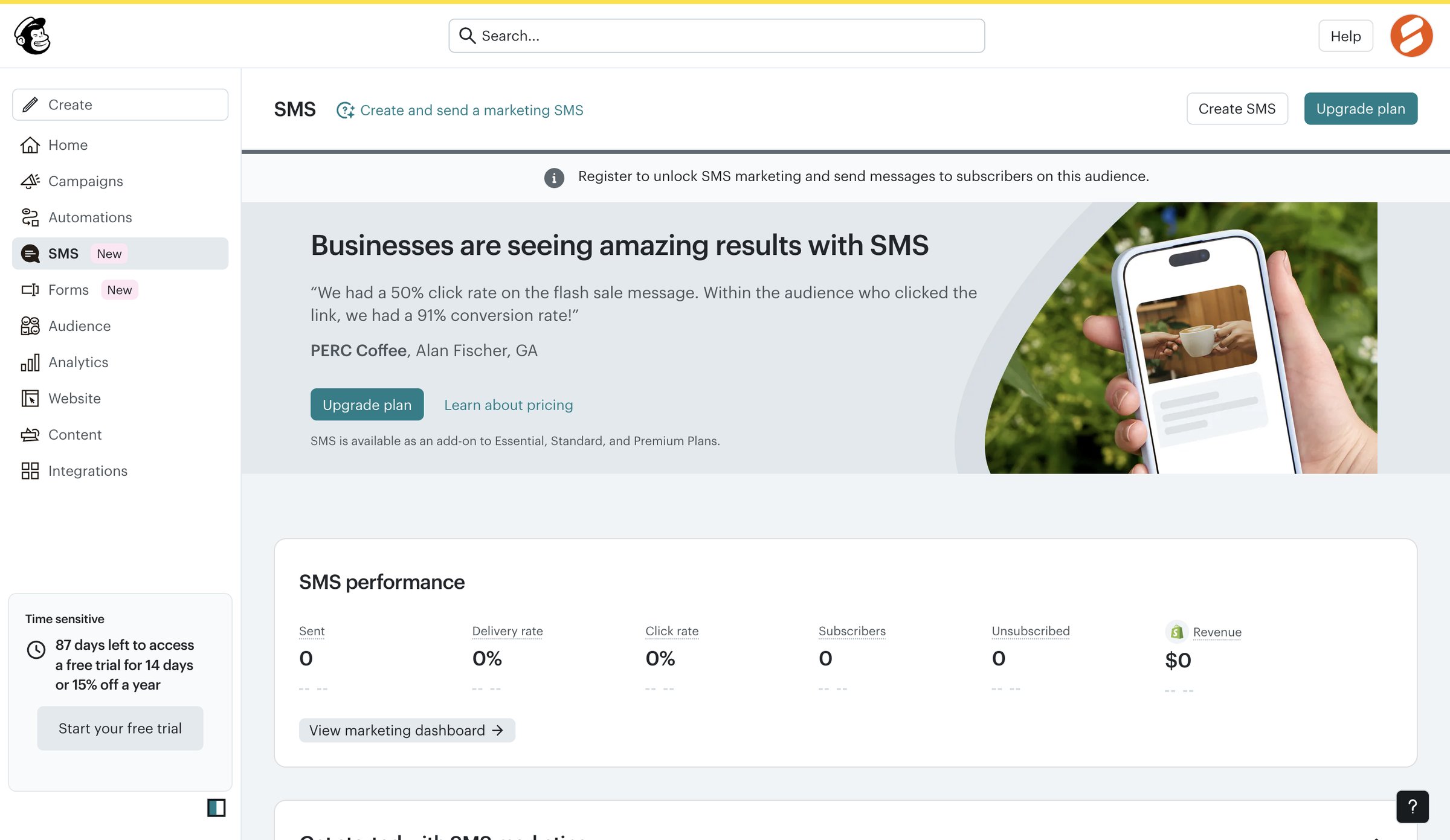Collapse the sidebar with the panel toggle icon
This screenshot has width=1450, height=840.
tap(216, 807)
